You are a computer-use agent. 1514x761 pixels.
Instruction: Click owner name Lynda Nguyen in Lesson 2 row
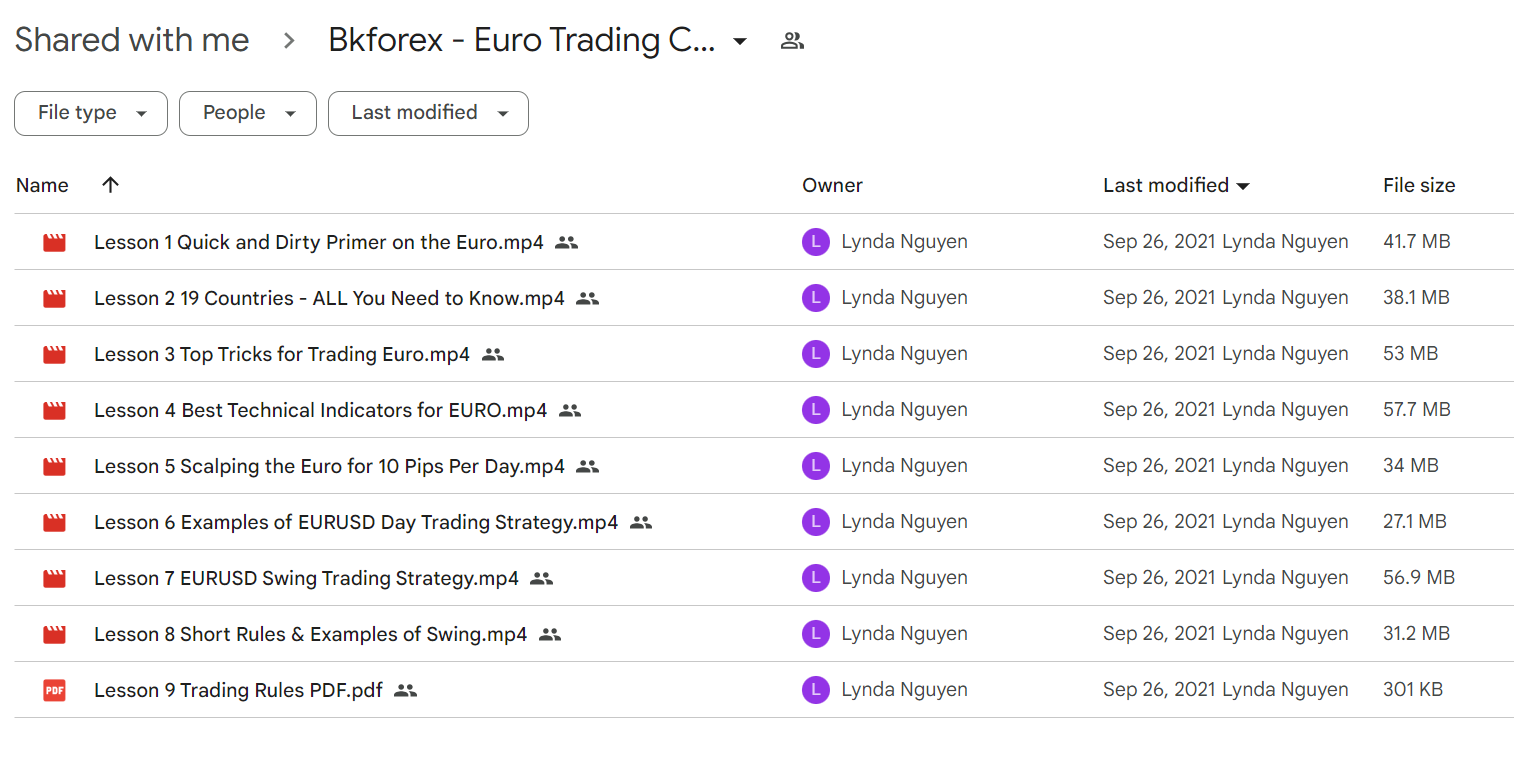click(904, 298)
